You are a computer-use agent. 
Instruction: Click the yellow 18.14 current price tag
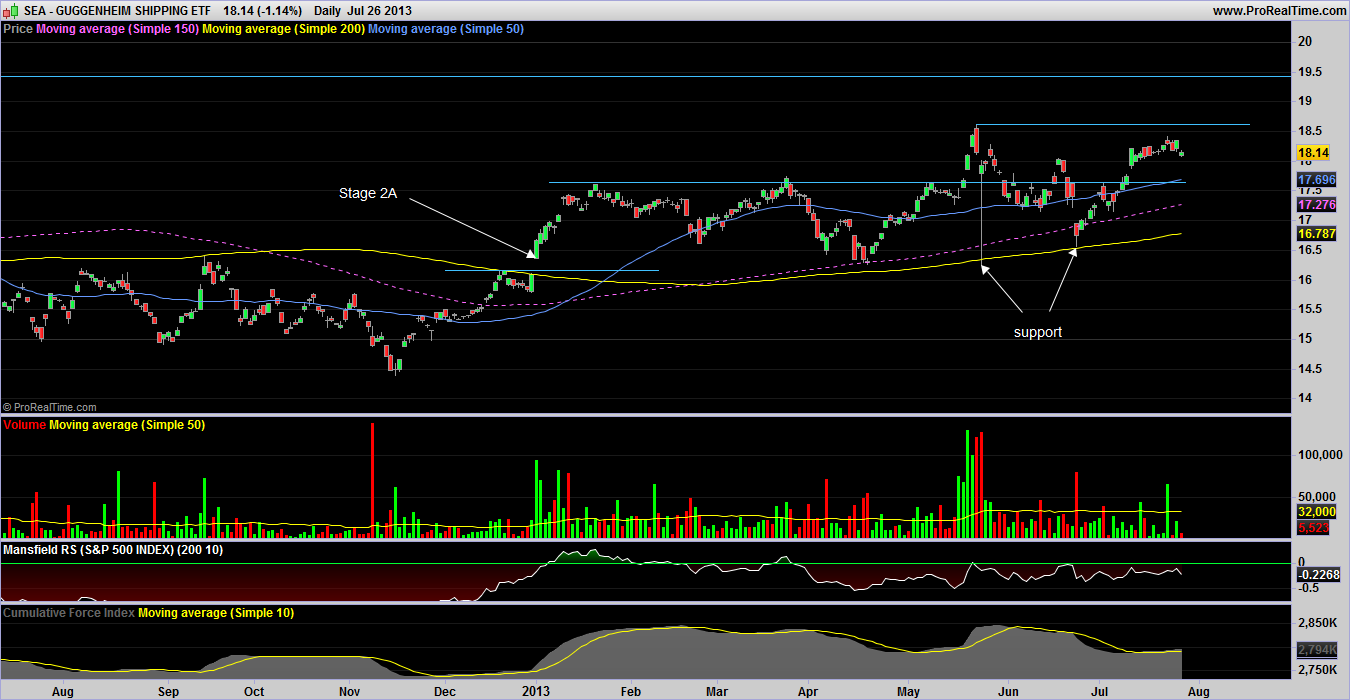click(1312, 154)
